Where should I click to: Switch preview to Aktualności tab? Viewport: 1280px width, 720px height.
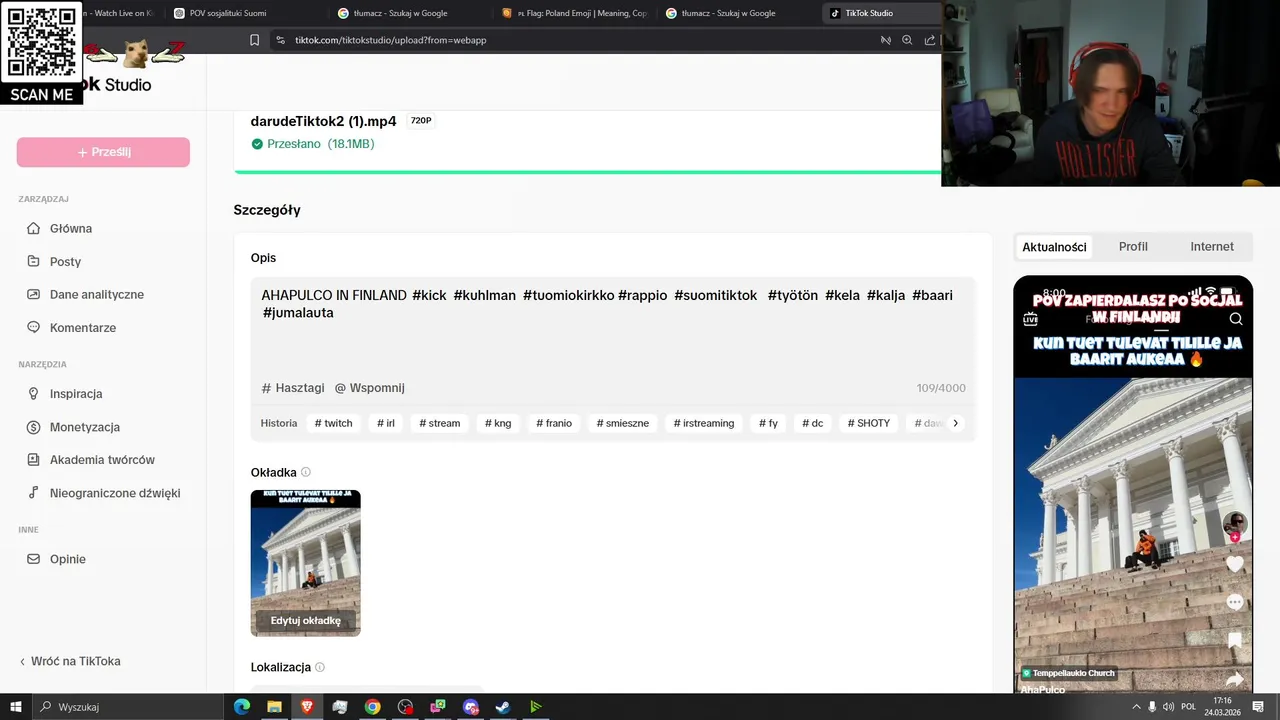coord(1054,247)
